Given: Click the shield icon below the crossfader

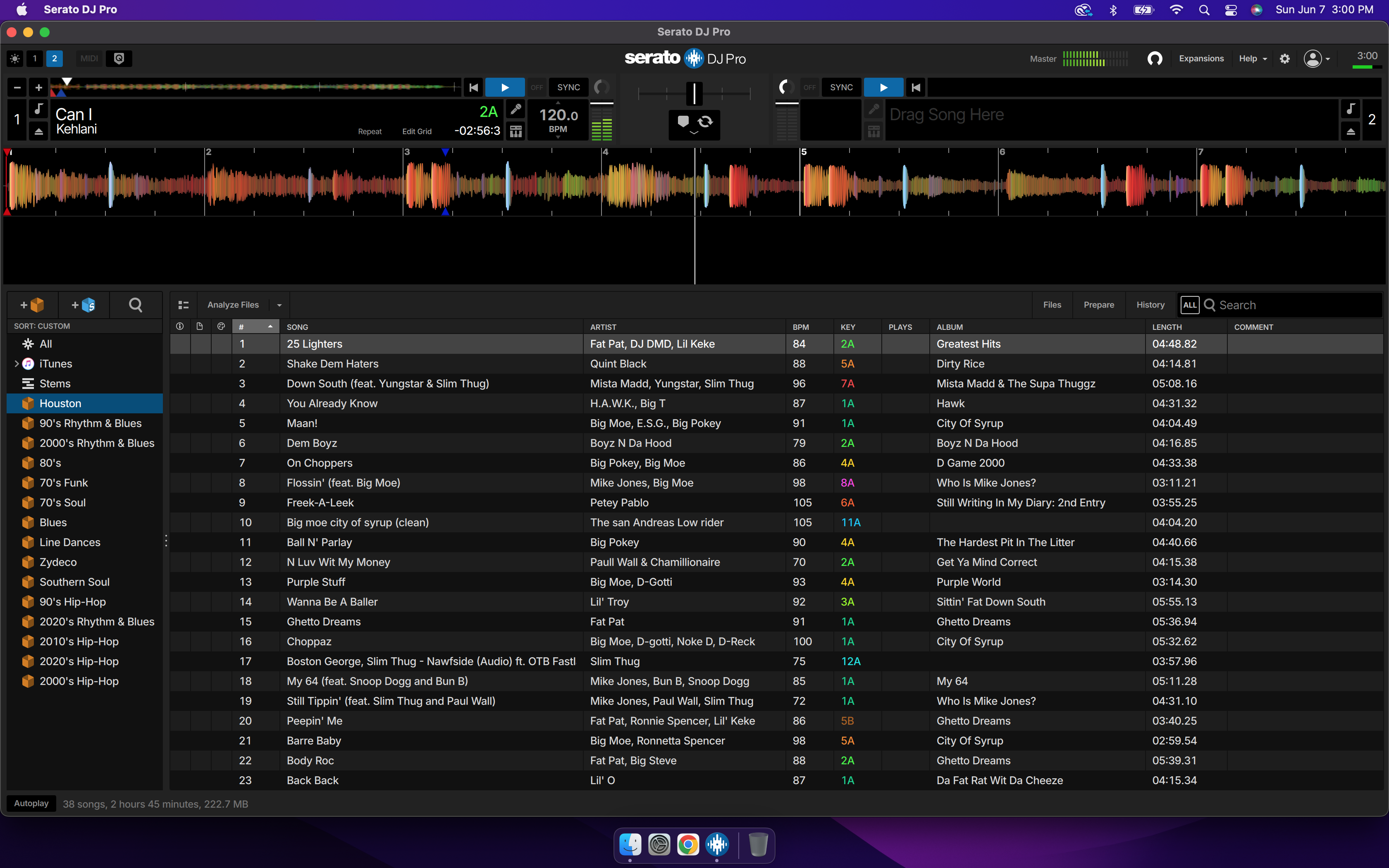Looking at the screenshot, I should pyautogui.click(x=683, y=121).
